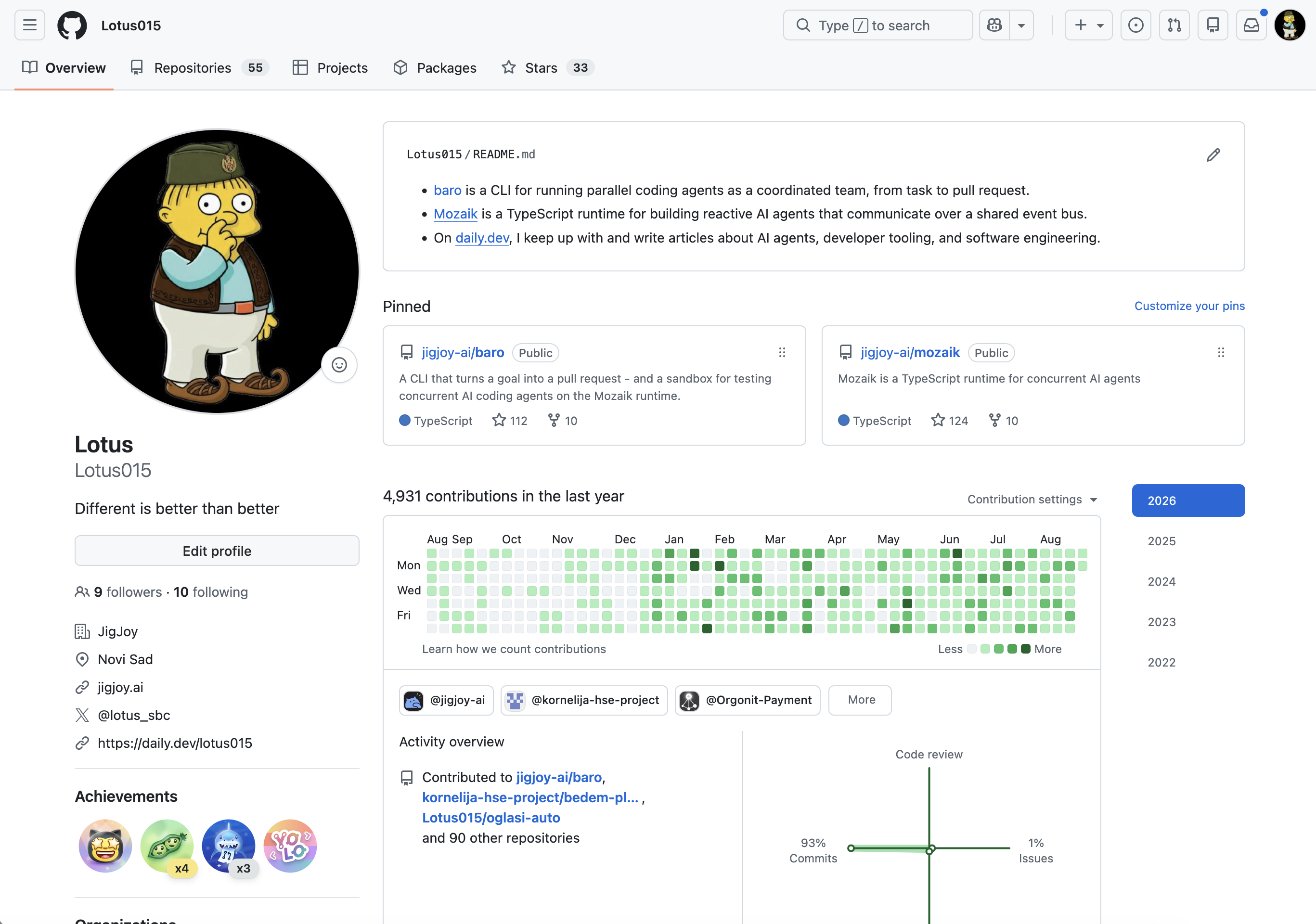Select contribution year 2026
Image resolution: width=1316 pixels, height=924 pixels.
click(x=1188, y=500)
